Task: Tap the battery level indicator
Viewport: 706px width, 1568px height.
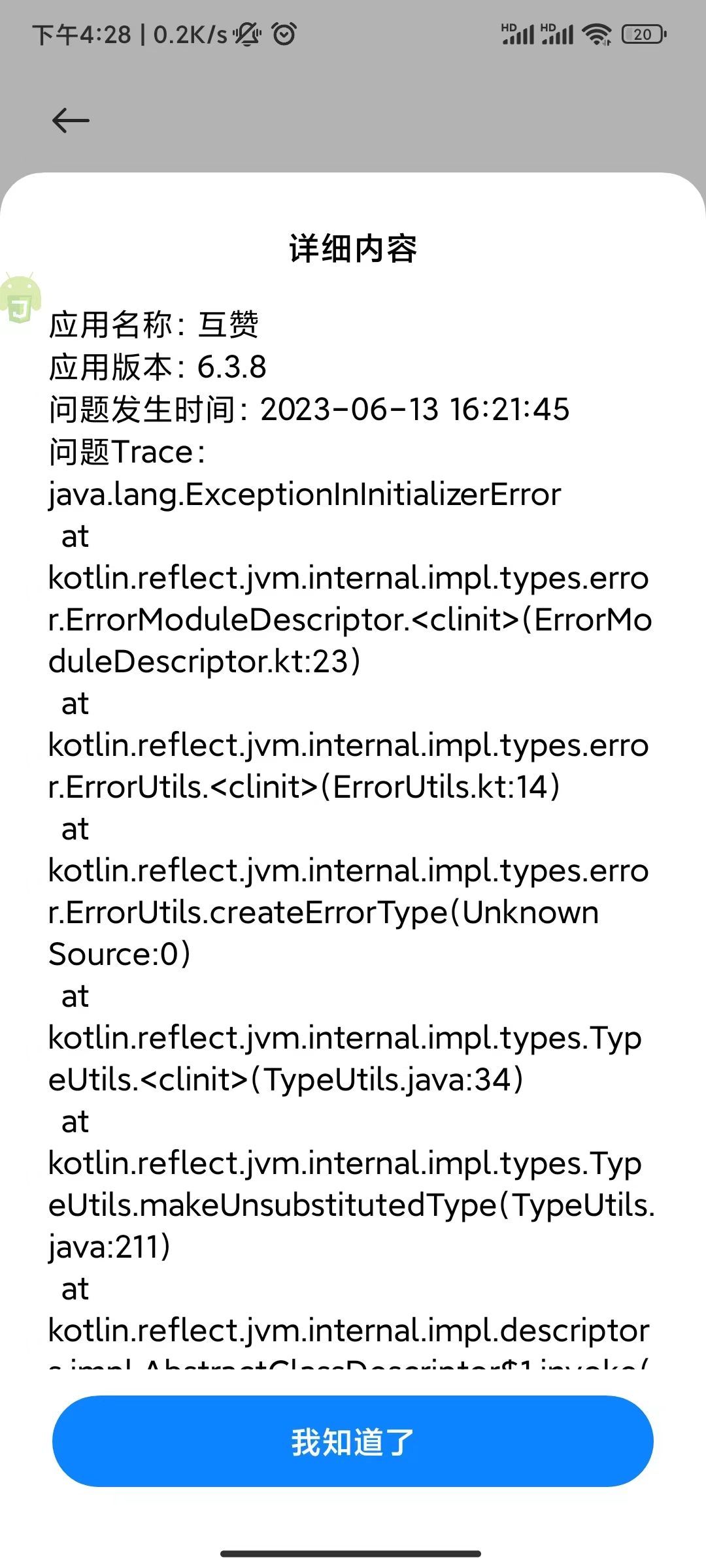Action: [x=644, y=34]
